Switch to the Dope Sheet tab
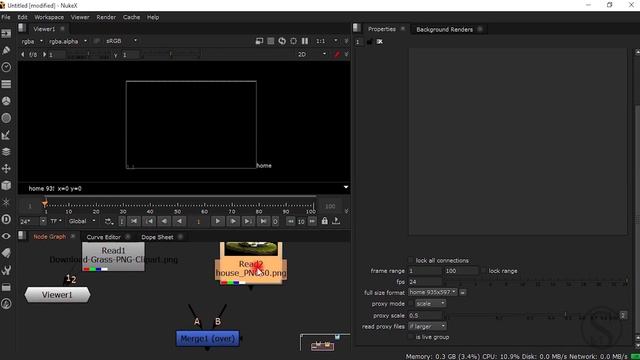Viewport: 640px width, 360px height. [x=157, y=237]
